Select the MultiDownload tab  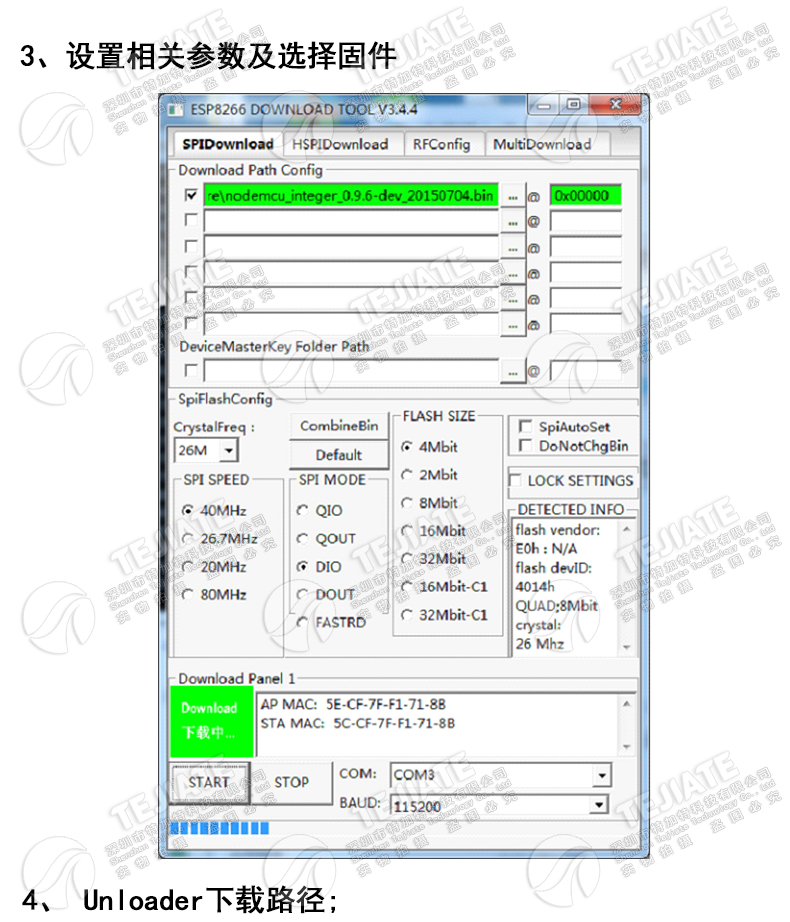click(x=545, y=144)
